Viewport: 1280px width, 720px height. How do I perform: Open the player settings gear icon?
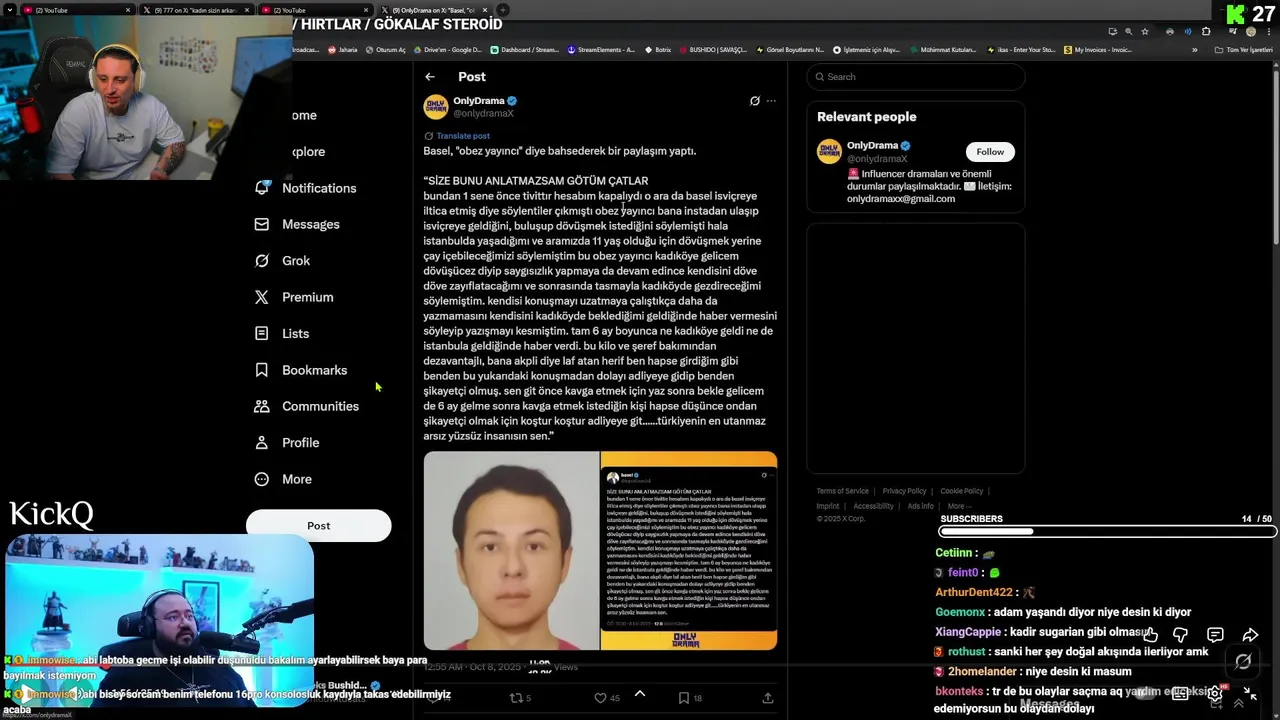click(1215, 693)
